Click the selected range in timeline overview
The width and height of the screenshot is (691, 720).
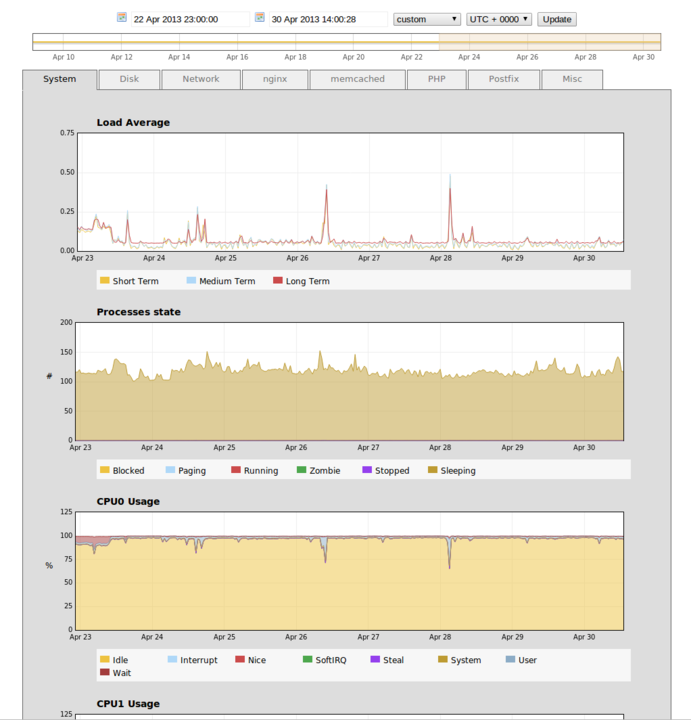point(549,41)
